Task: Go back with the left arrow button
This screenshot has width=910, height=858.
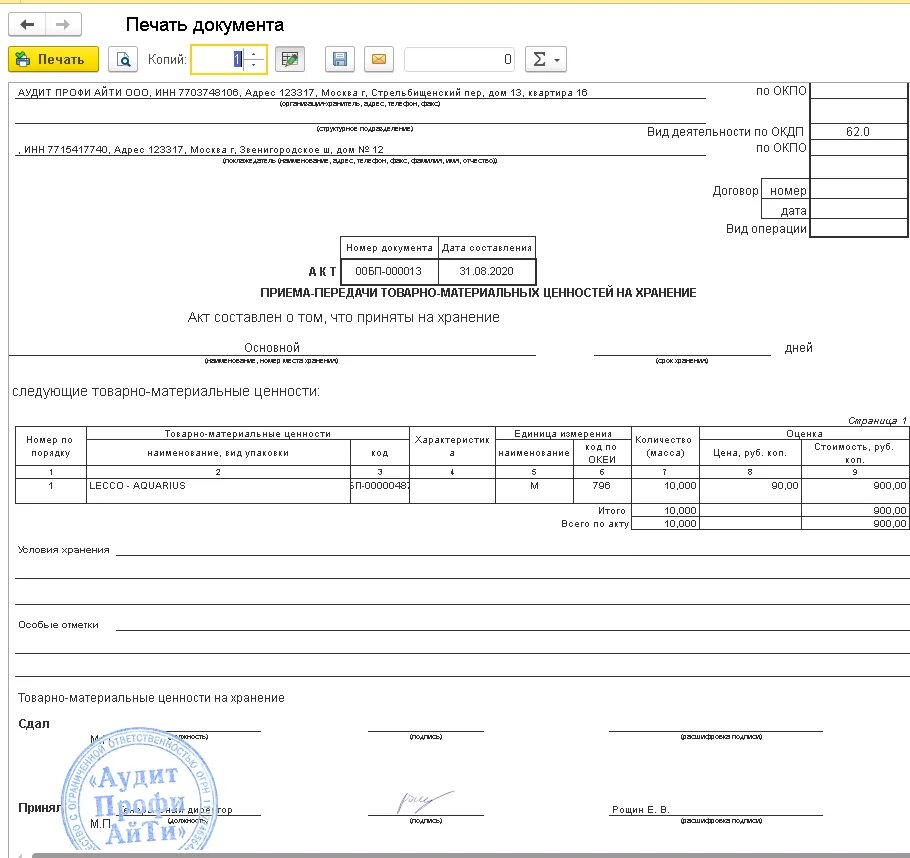Action: [27, 24]
